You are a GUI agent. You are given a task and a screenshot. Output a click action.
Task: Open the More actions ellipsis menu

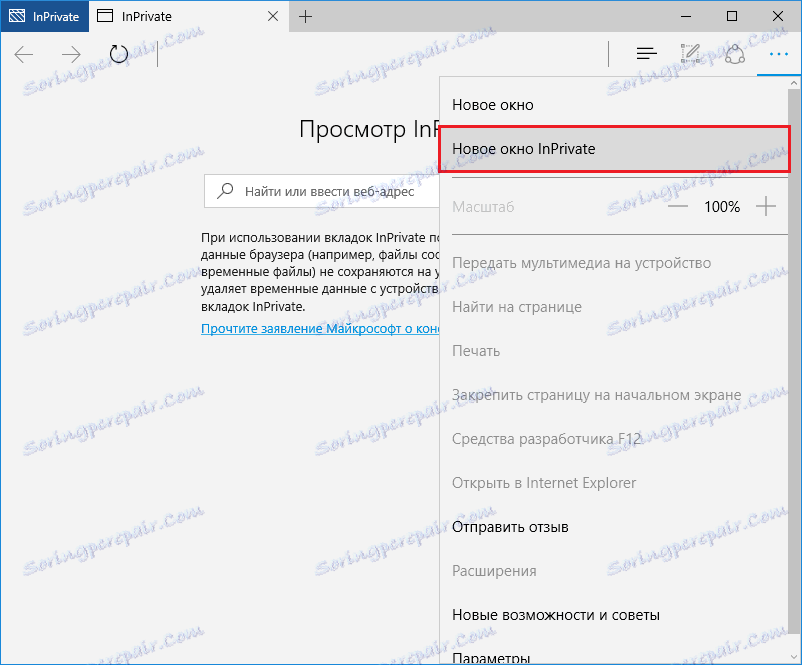pos(778,54)
